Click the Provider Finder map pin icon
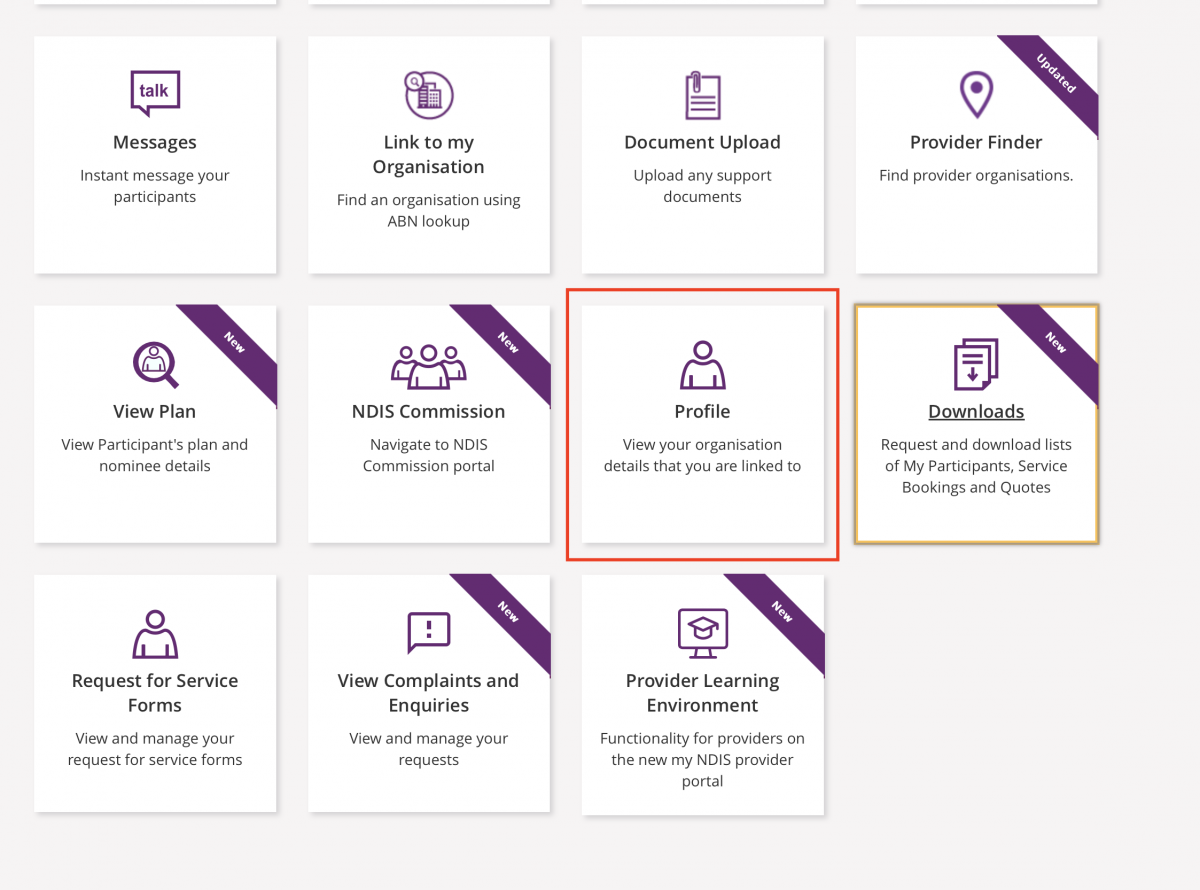Screen dimensions: 1200x890 (x=976, y=95)
